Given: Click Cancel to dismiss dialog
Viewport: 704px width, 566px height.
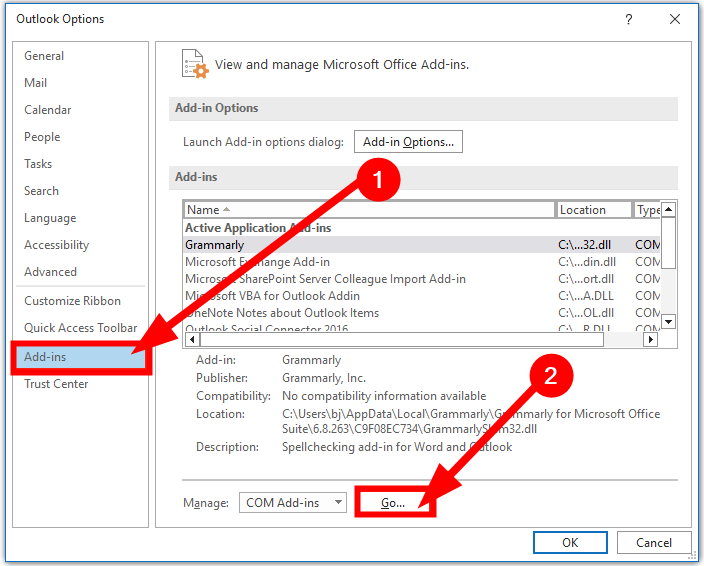Looking at the screenshot, I should click(654, 543).
